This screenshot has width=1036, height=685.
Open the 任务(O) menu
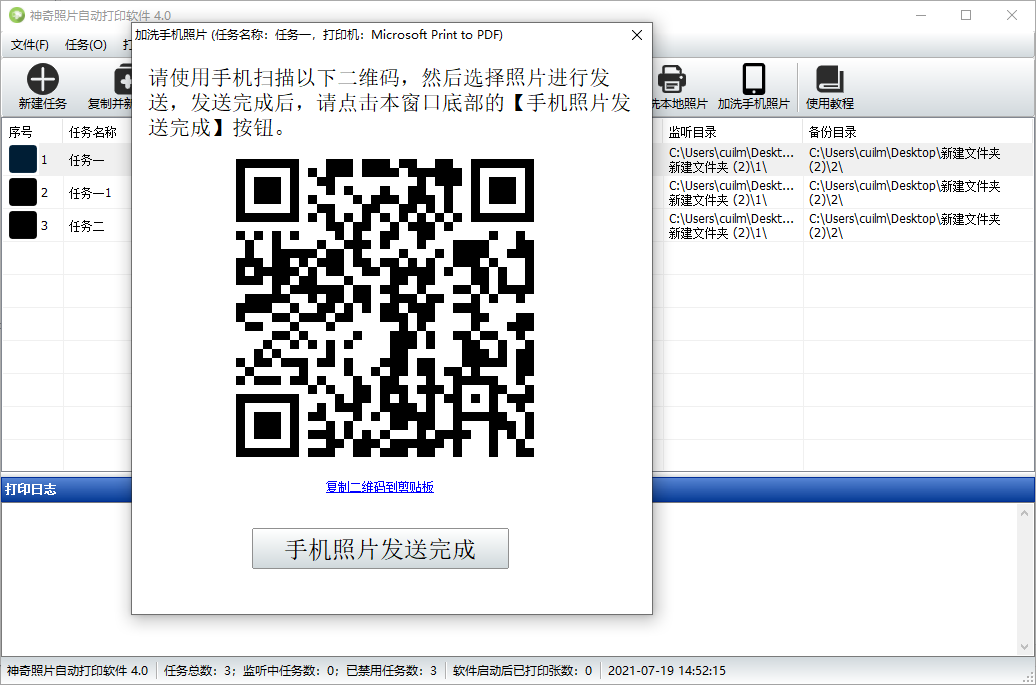point(86,45)
